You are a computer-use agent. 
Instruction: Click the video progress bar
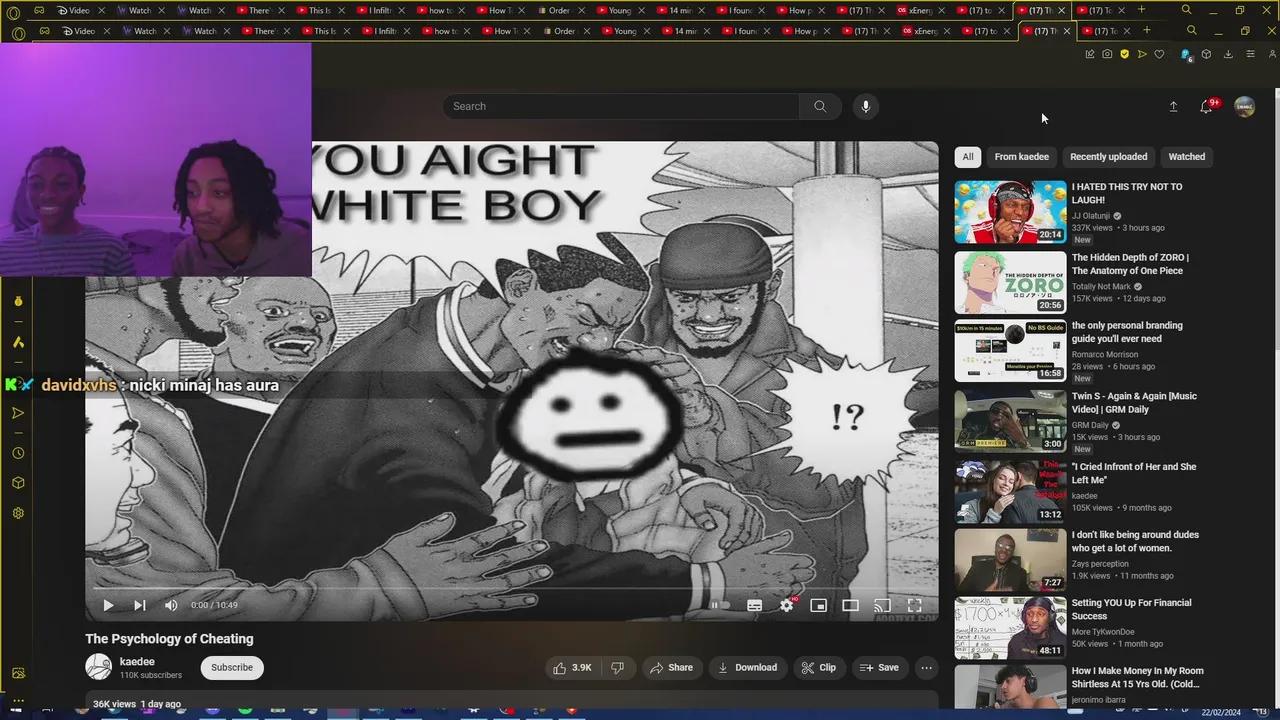point(511,588)
